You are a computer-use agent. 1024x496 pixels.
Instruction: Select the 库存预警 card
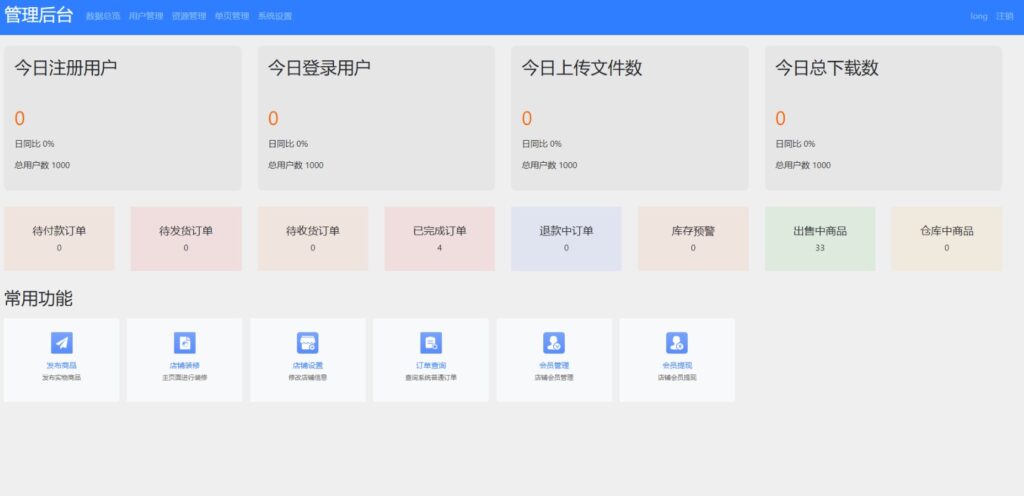[x=693, y=239]
